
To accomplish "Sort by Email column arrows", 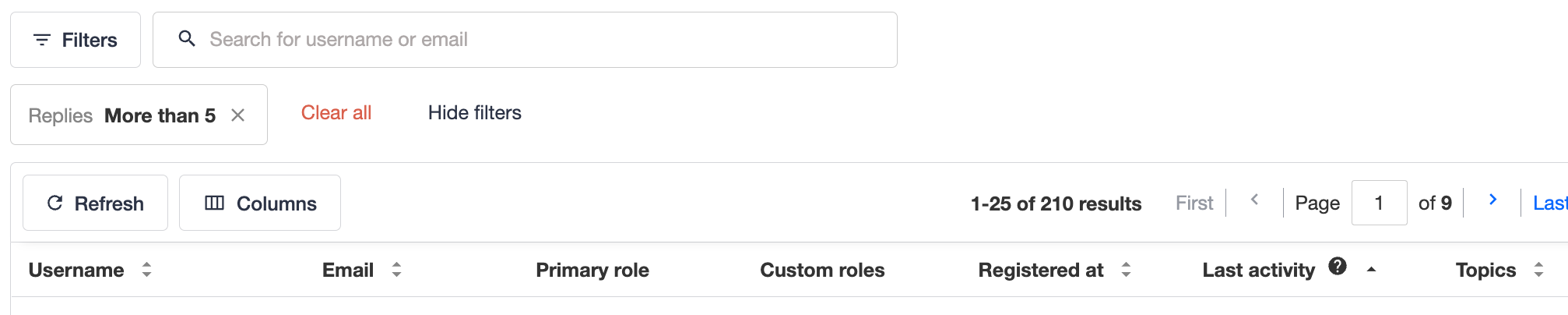I will [x=396, y=270].
